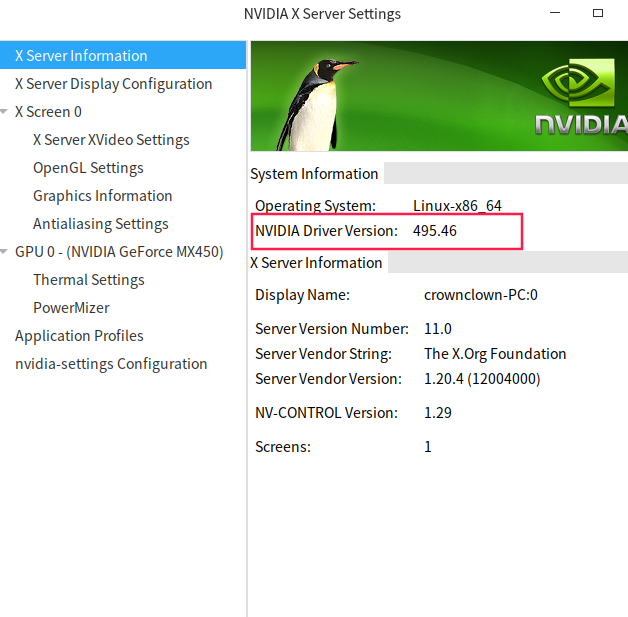Click the Screens count value 1
The image size is (628, 617).
click(x=428, y=447)
